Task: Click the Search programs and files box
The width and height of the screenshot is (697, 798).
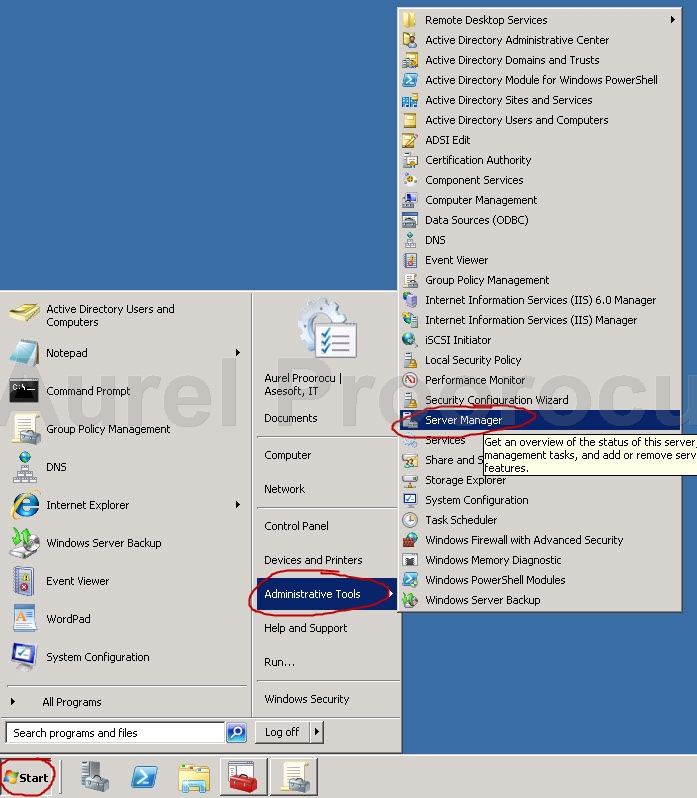Action: click(x=115, y=732)
